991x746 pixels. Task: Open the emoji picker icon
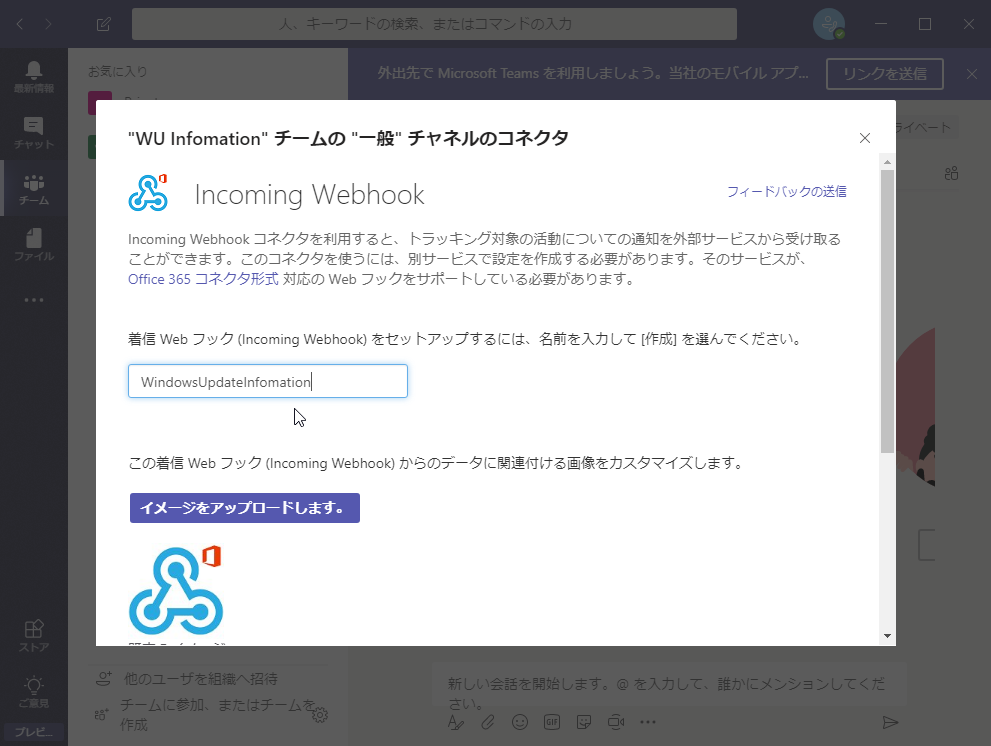[x=520, y=722]
